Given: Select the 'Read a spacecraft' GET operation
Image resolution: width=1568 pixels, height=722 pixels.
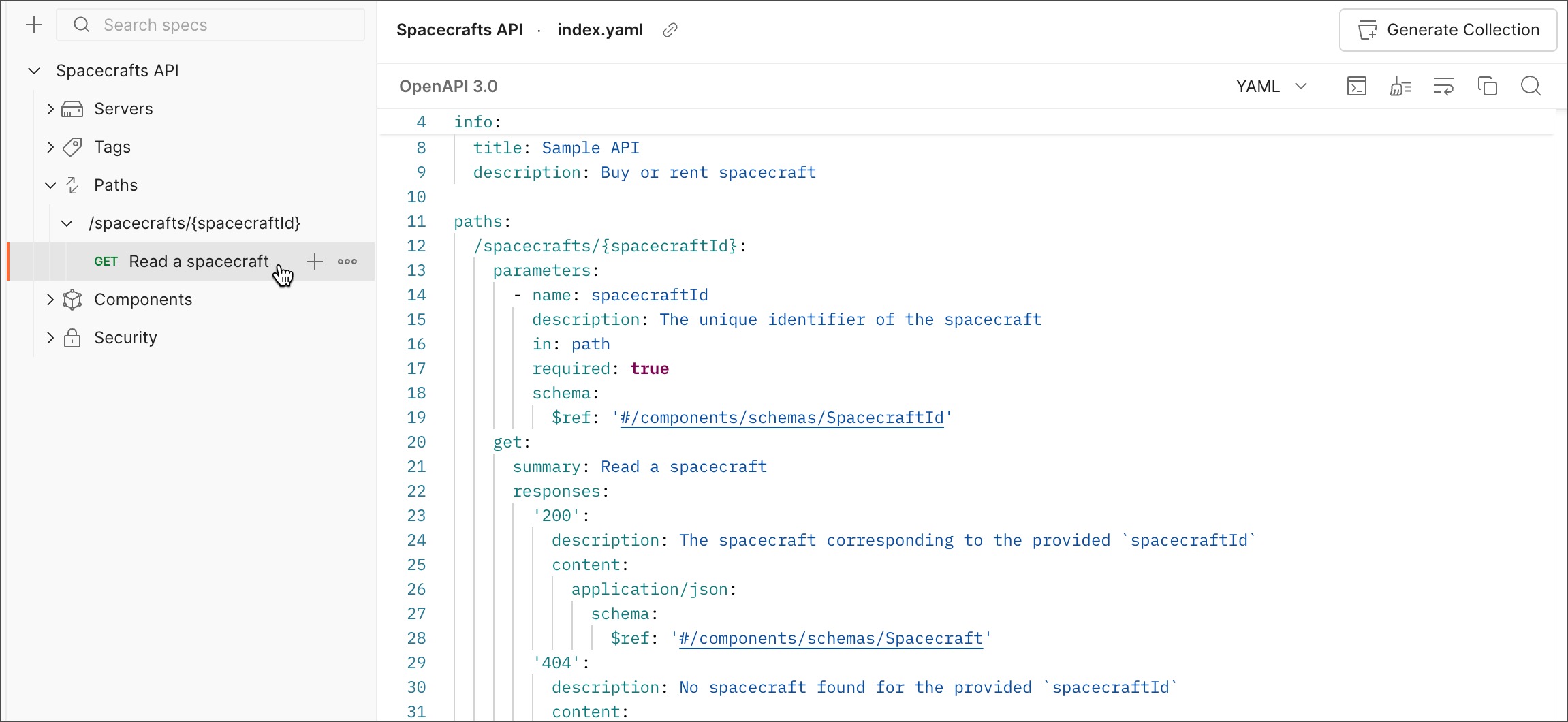Looking at the screenshot, I should [198, 261].
